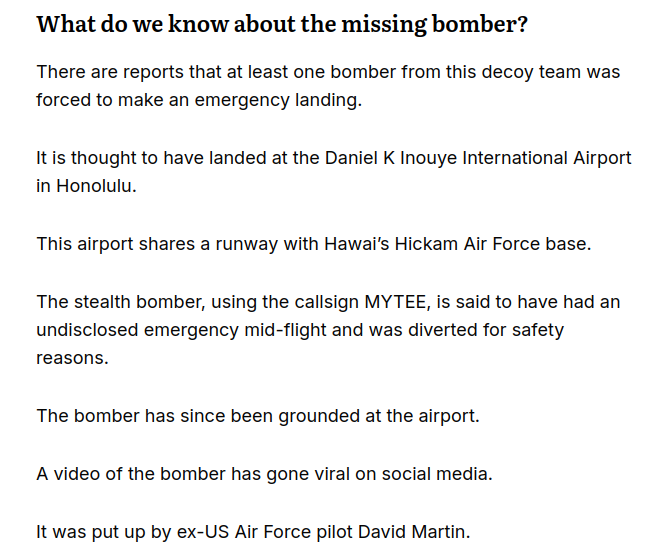Click the words "forced to make an emergency landing"
Viewport: 666px width, 549px height.
[198, 100]
